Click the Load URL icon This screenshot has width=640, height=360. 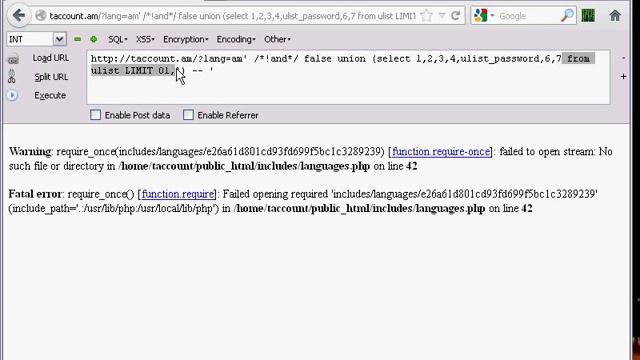(13, 59)
